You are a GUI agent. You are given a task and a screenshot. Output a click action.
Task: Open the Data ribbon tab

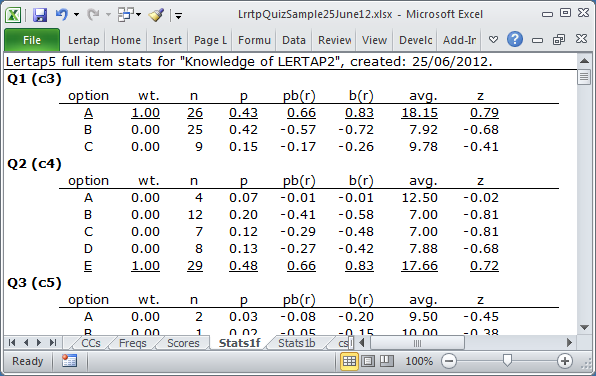pos(293,40)
